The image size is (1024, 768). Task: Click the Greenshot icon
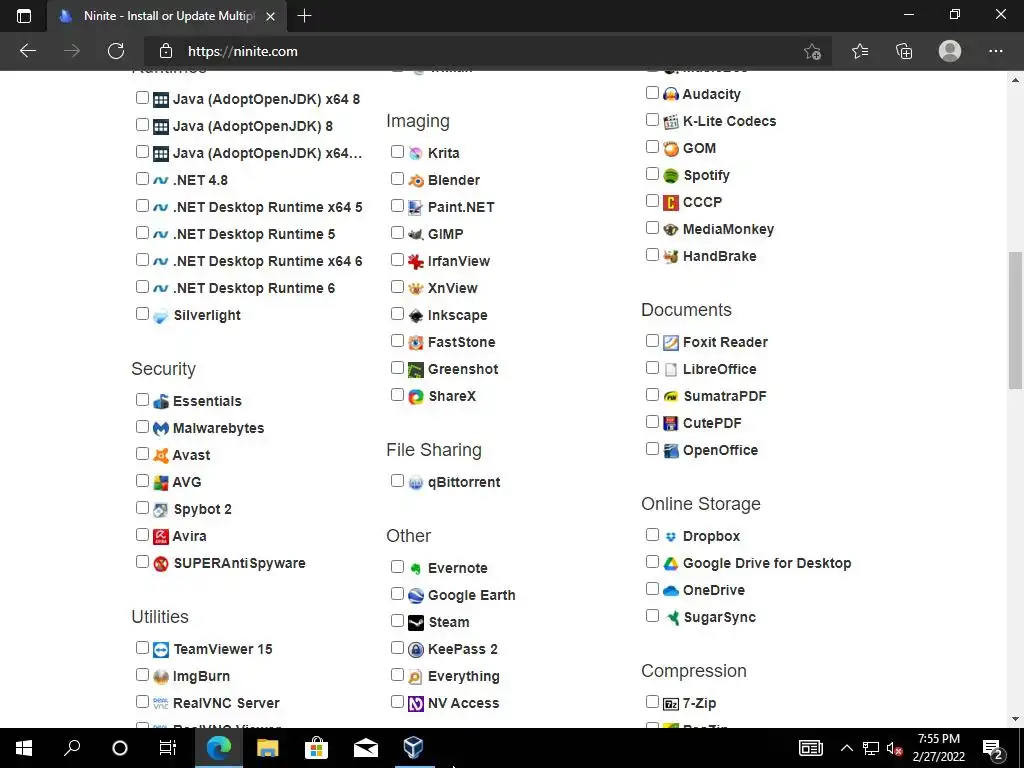click(x=416, y=370)
